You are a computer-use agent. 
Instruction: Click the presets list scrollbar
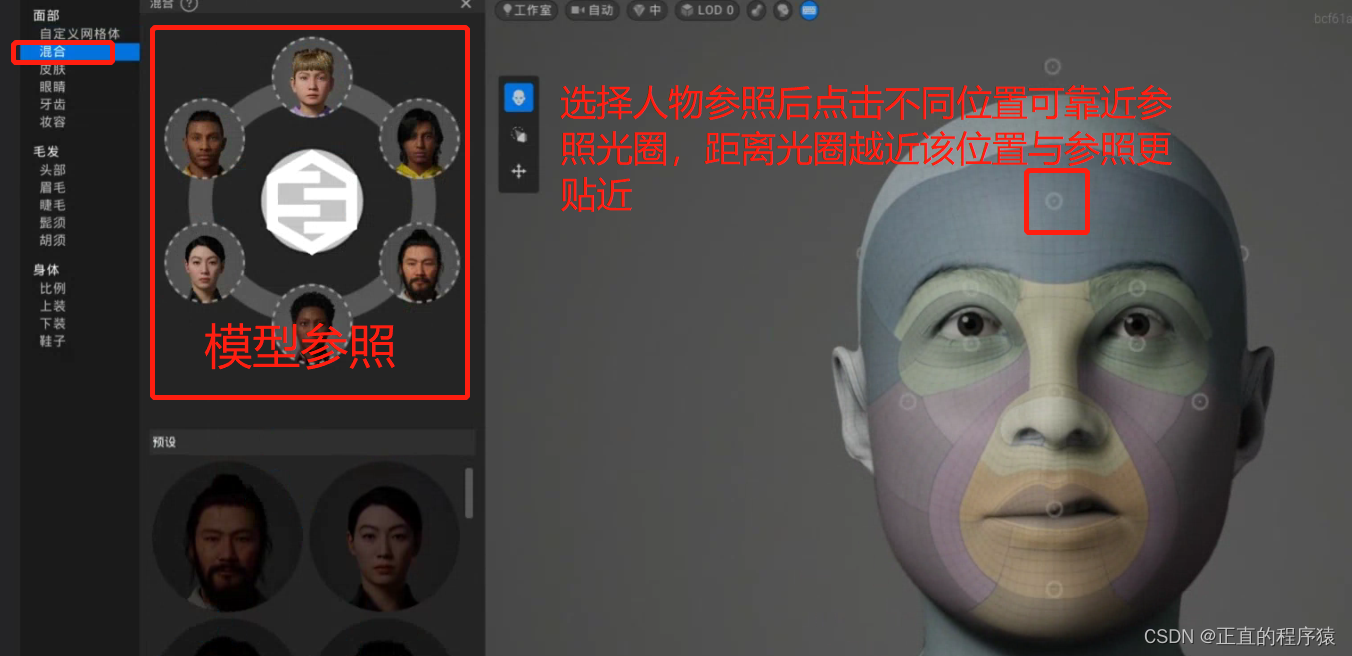click(469, 493)
